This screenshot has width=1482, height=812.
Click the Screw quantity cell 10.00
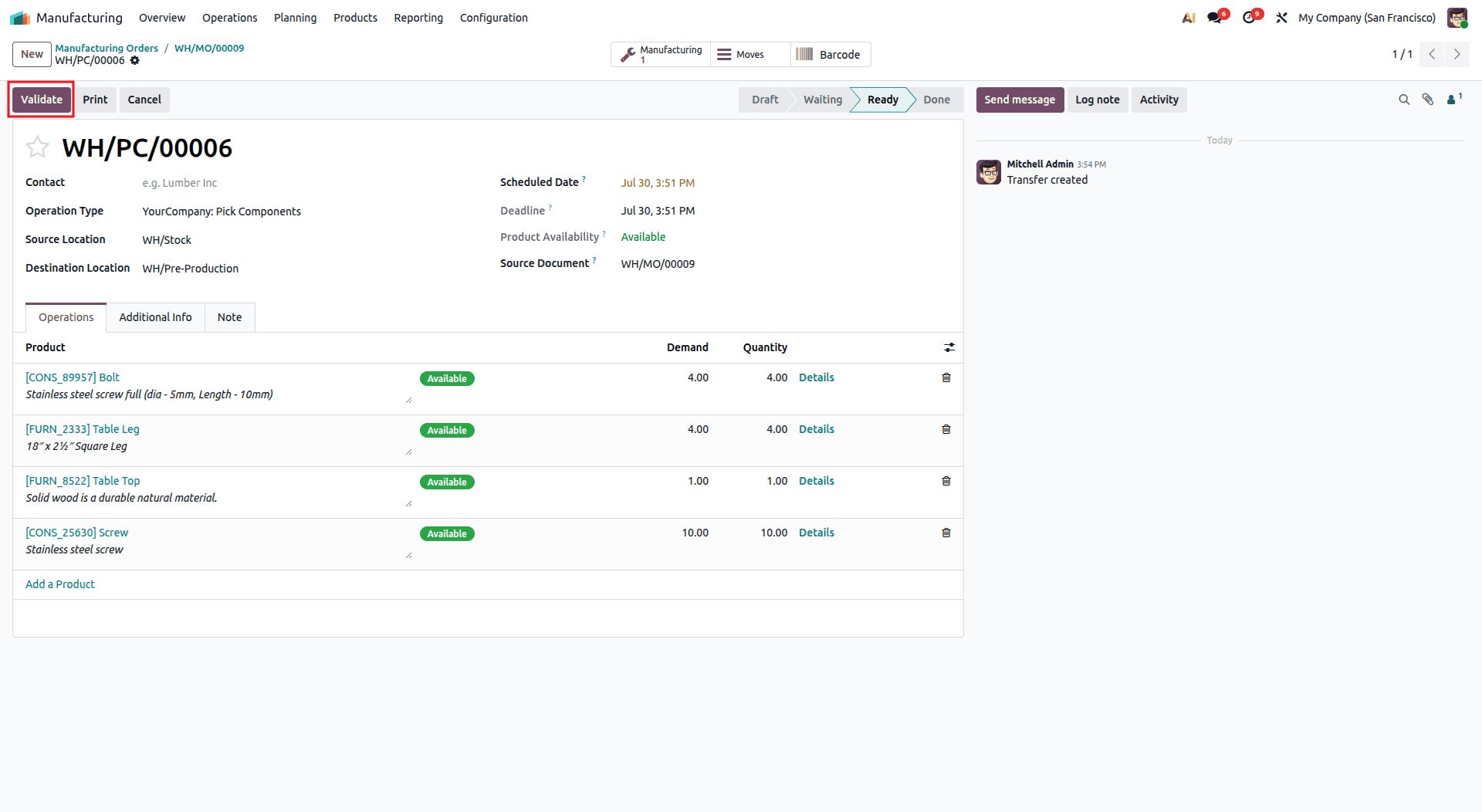[773, 533]
